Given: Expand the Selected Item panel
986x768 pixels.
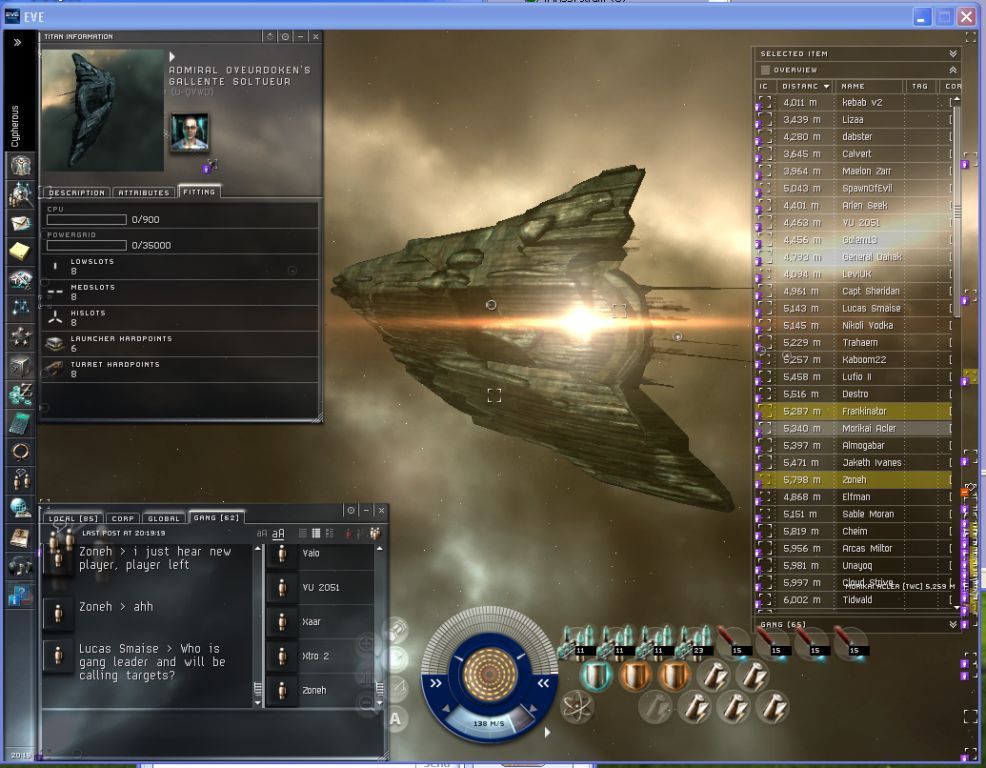Looking at the screenshot, I should 953,53.
